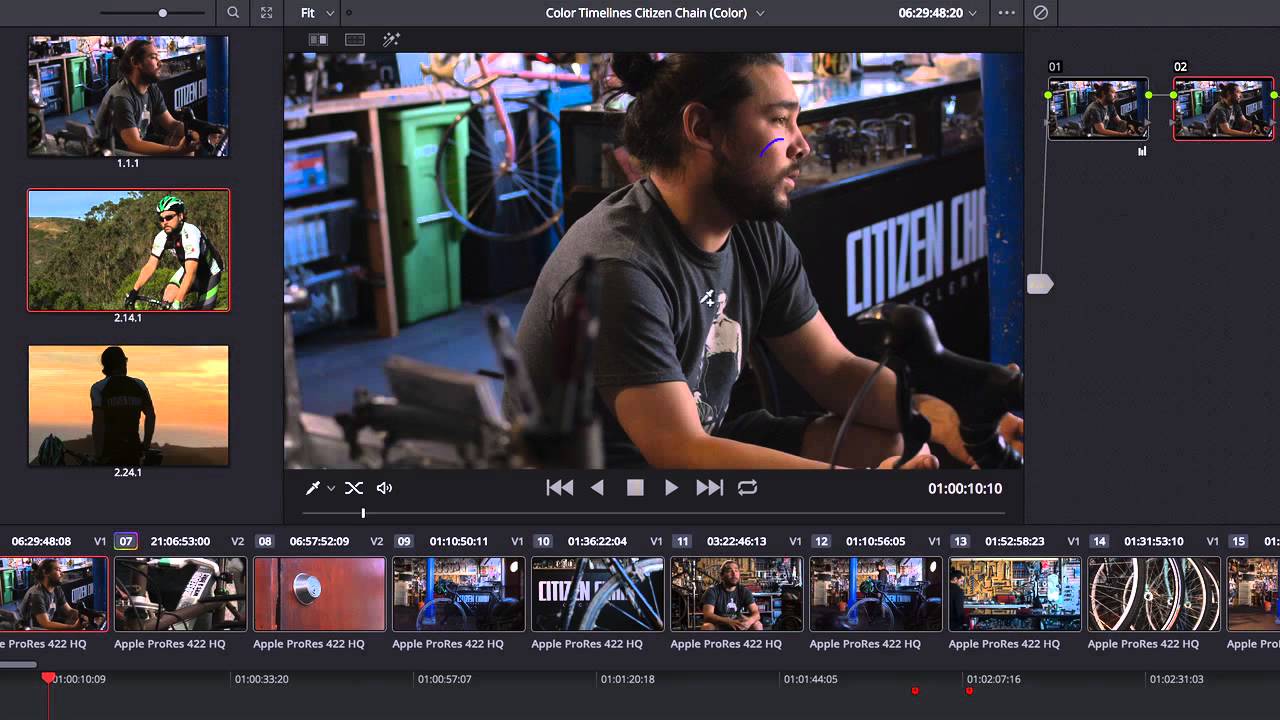The height and width of the screenshot is (720, 1280).
Task: Select node 01 in node editor
Action: click(1098, 109)
